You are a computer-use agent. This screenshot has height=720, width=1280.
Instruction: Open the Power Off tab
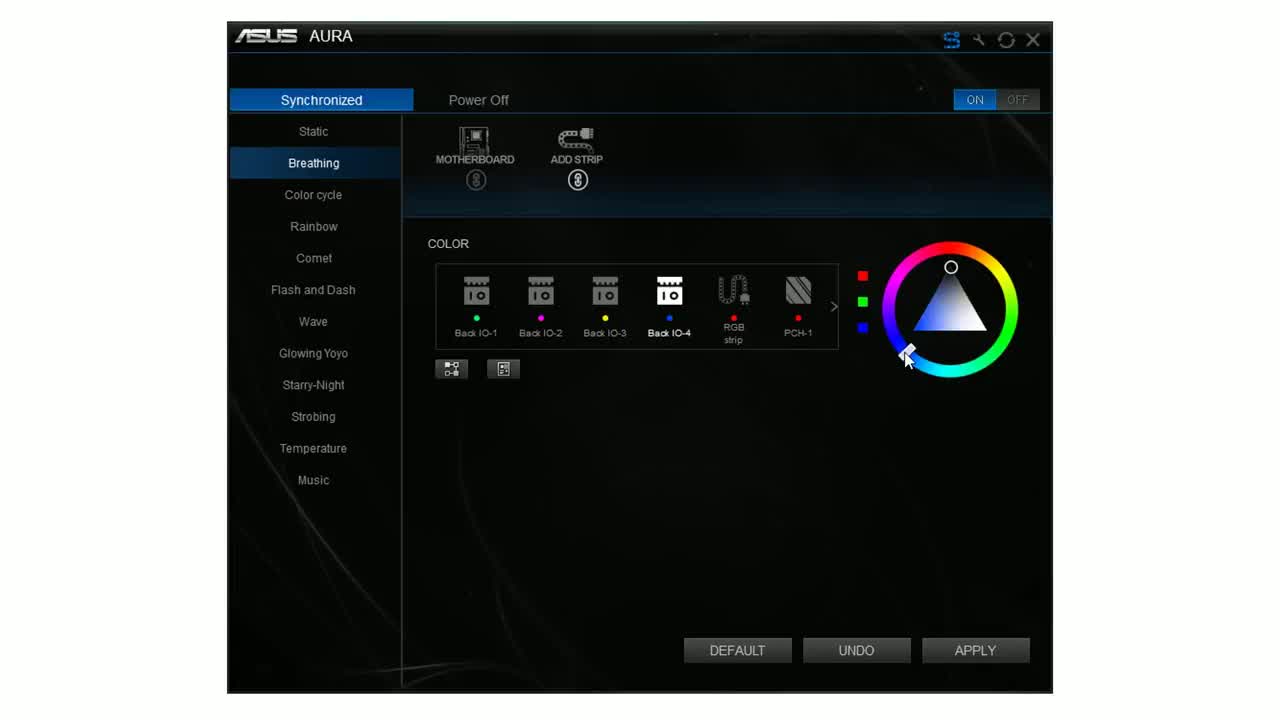pos(478,100)
